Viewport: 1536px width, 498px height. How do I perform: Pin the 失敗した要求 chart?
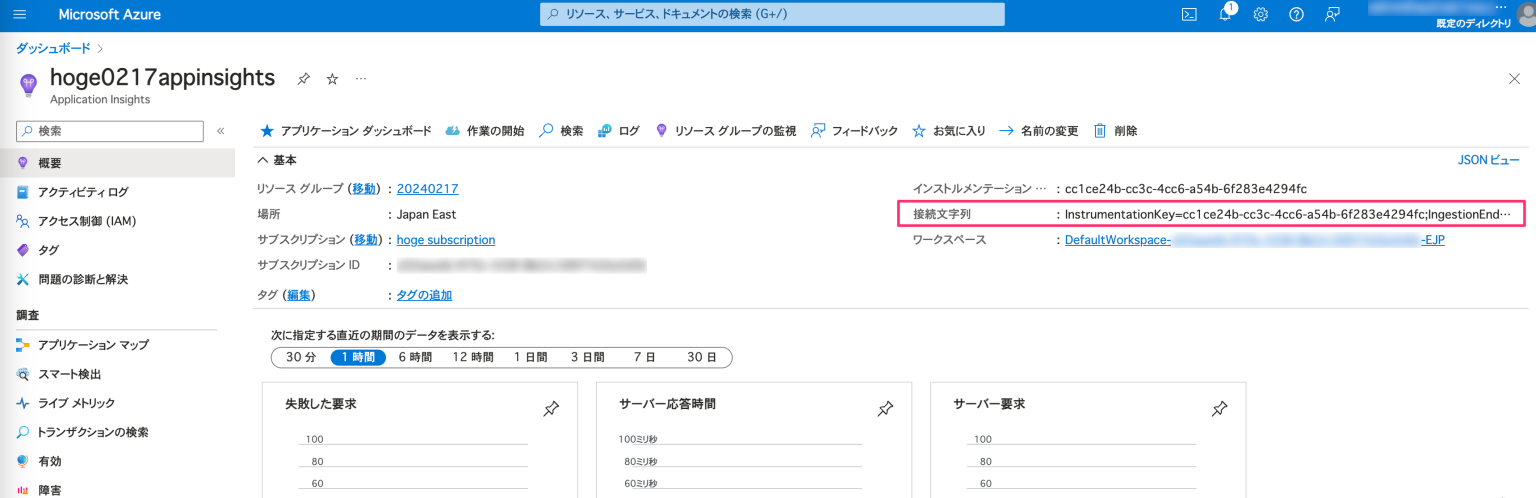tap(551, 408)
